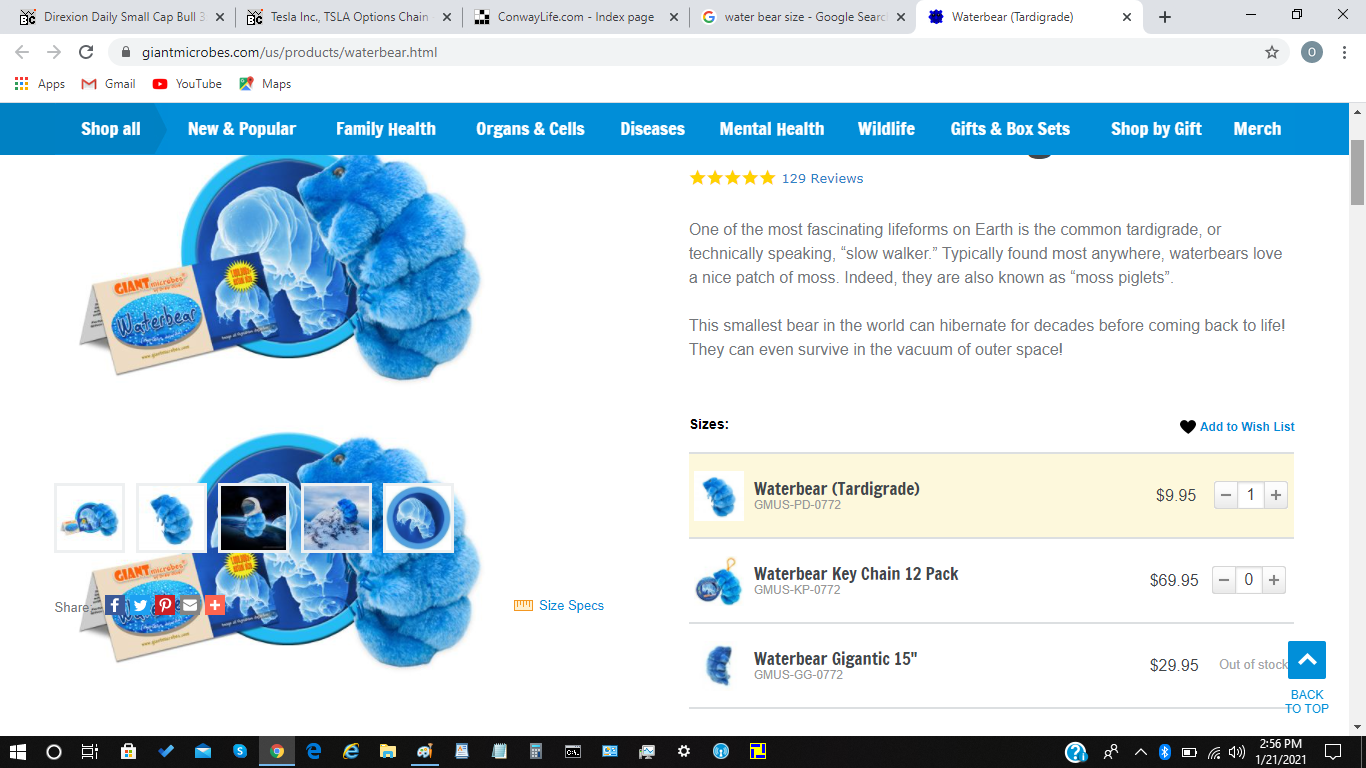Reload the page in Chrome
This screenshot has height=768, width=1366.
86,52
